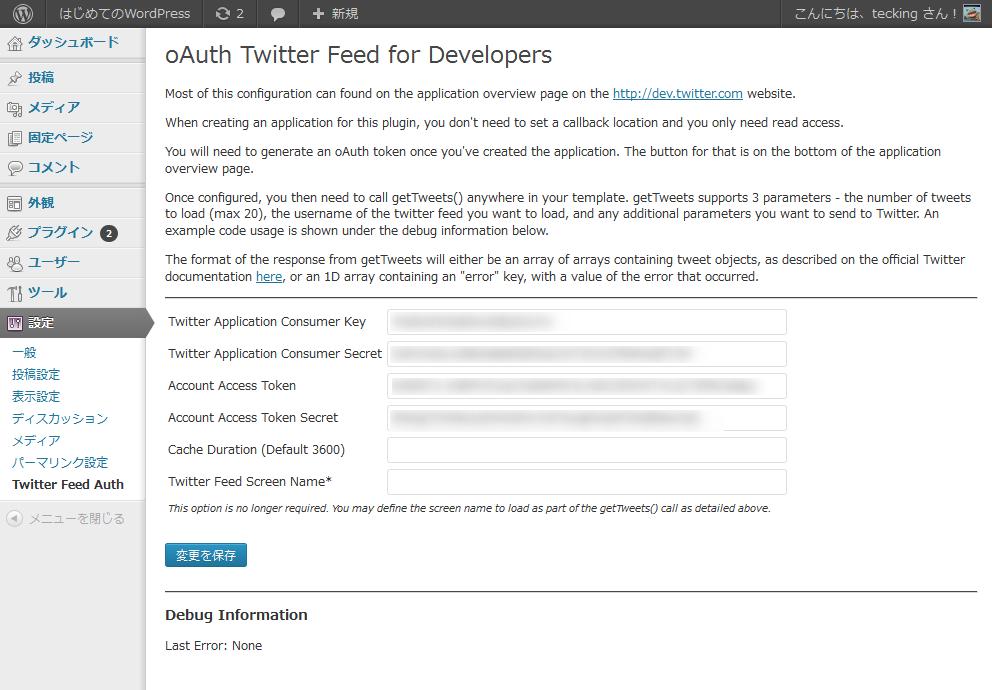Click the tools icon for ツール
Viewport: 992px width, 690px height.
point(15,293)
